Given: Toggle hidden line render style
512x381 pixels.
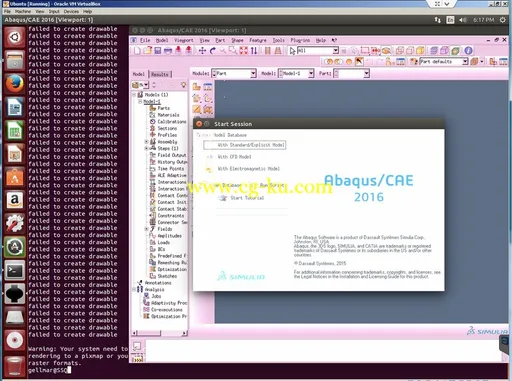Looking at the screenshot, I should 410,51.
